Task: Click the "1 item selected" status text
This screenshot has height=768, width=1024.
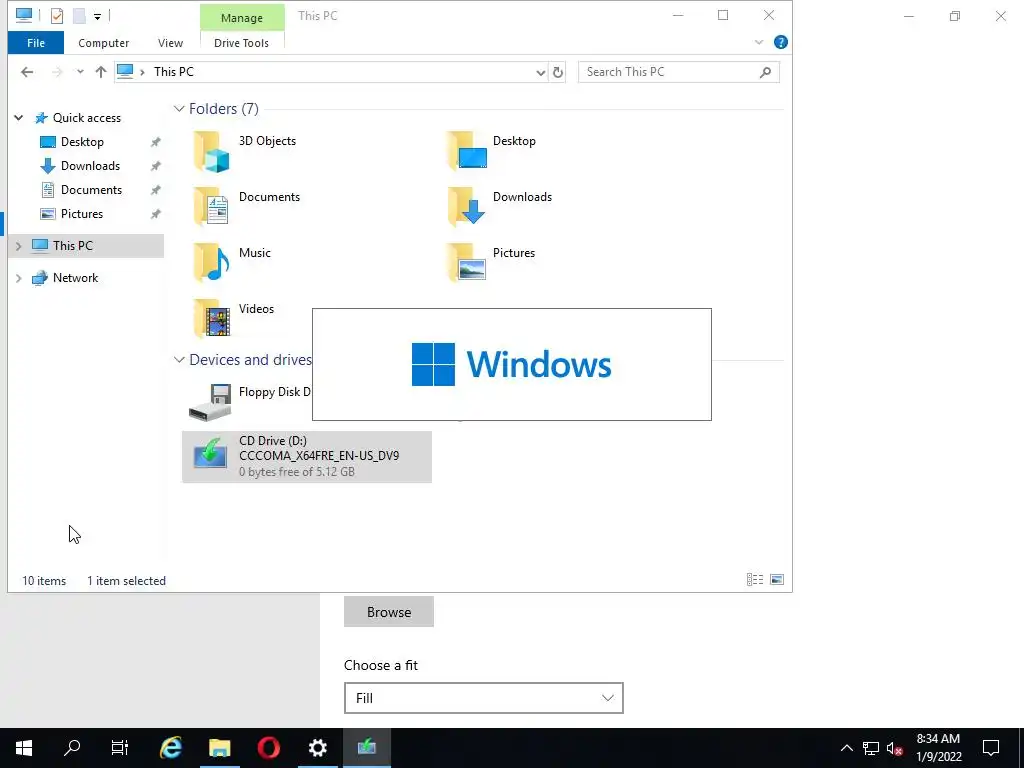Action: 127,581
